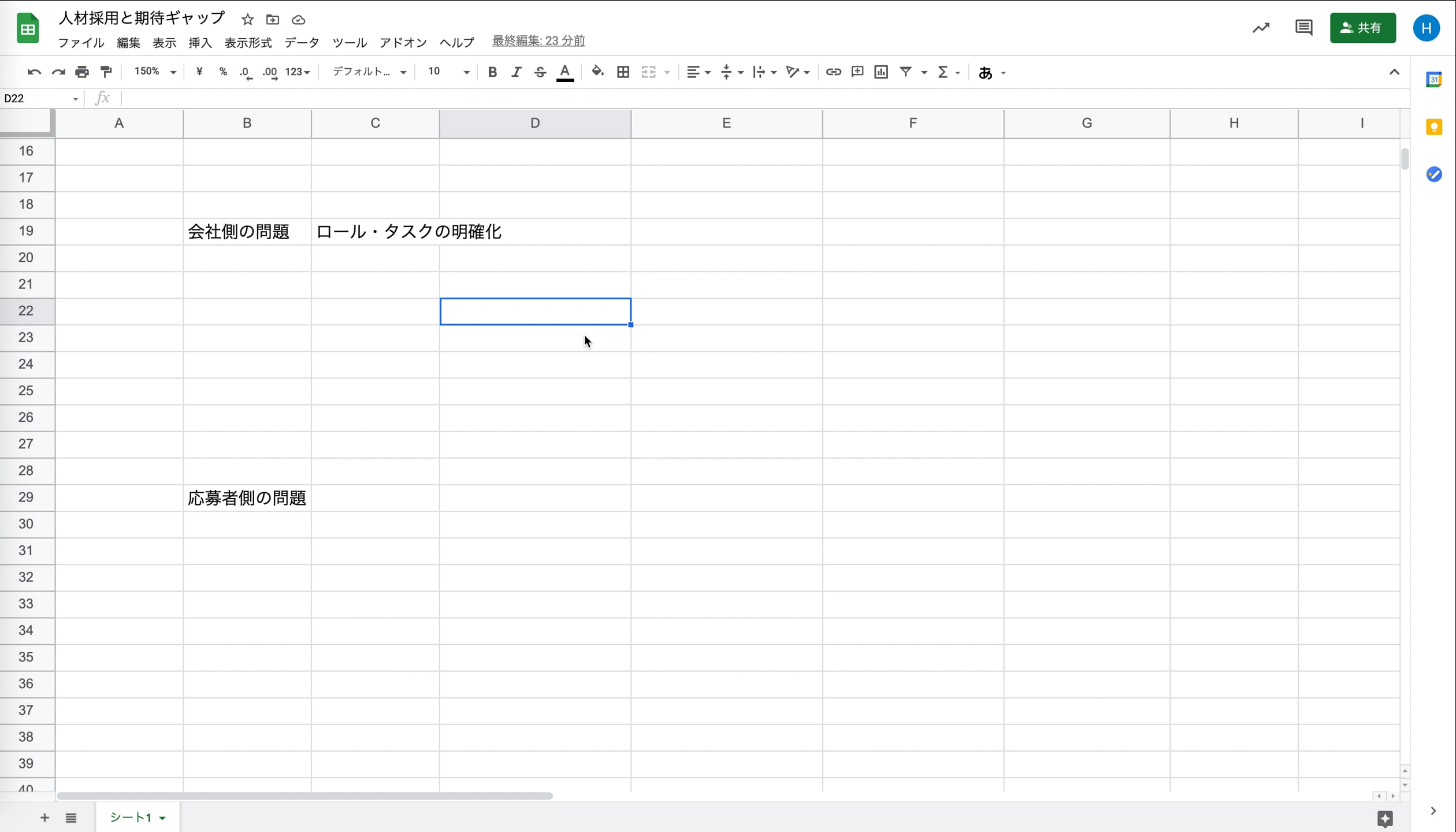The width and height of the screenshot is (1456, 832).
Task: Toggle italic formatting
Action: 516,72
